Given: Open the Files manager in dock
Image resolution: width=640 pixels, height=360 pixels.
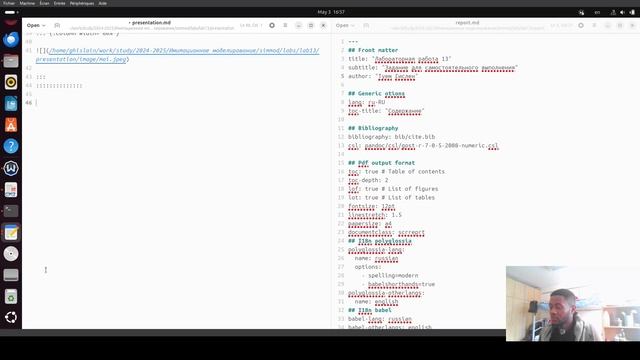Looking at the screenshot, I should (x=11, y=61).
